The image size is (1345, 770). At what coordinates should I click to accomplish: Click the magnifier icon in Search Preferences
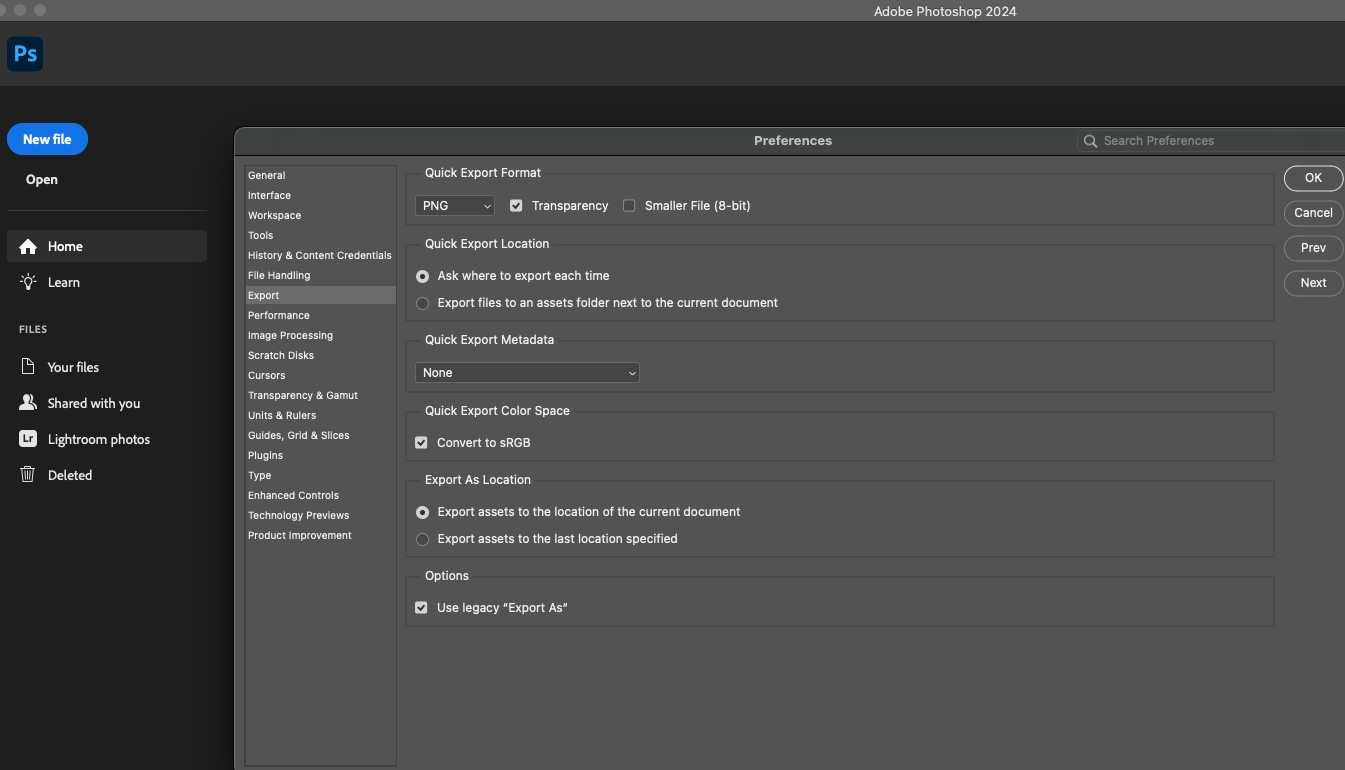point(1090,140)
